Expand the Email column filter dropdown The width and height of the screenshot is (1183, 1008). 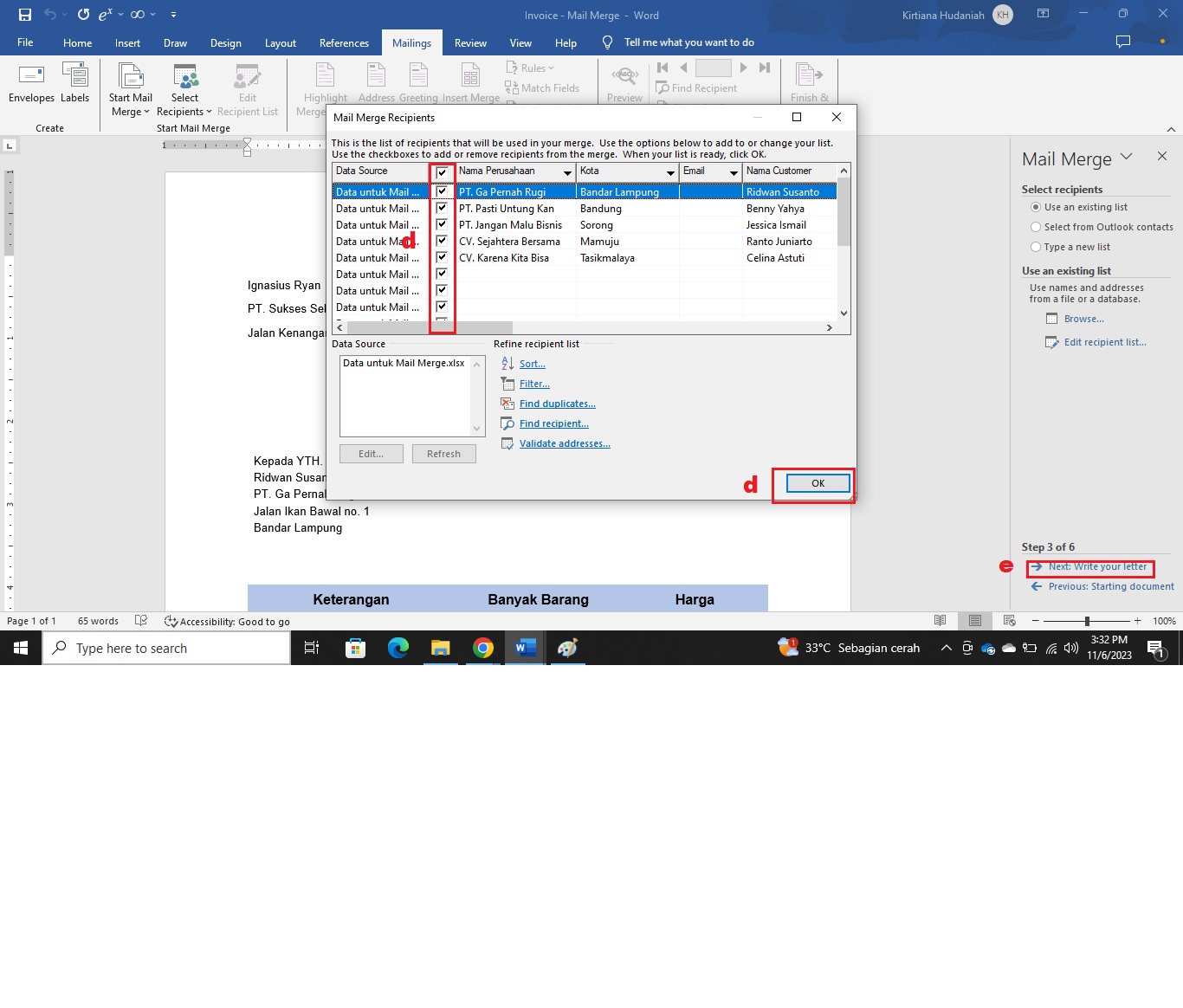tap(734, 171)
